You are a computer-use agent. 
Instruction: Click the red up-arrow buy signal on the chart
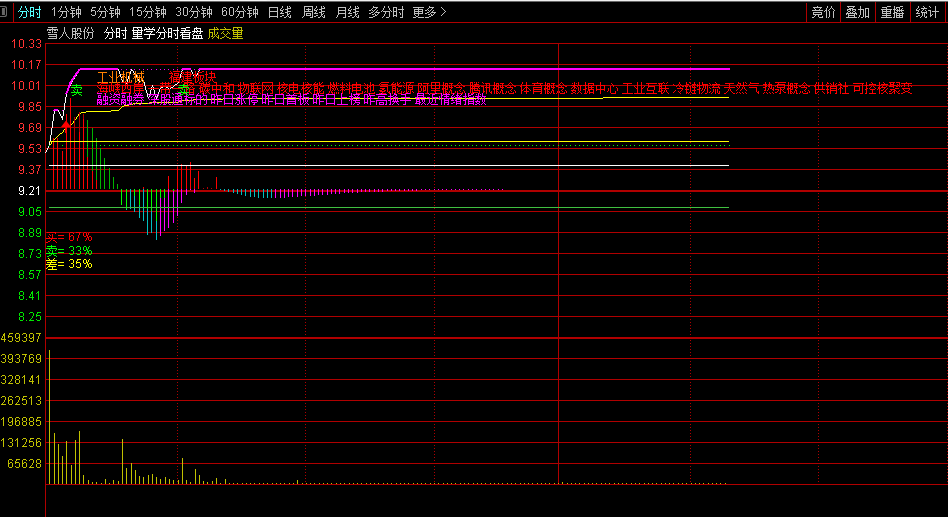tap(66, 126)
